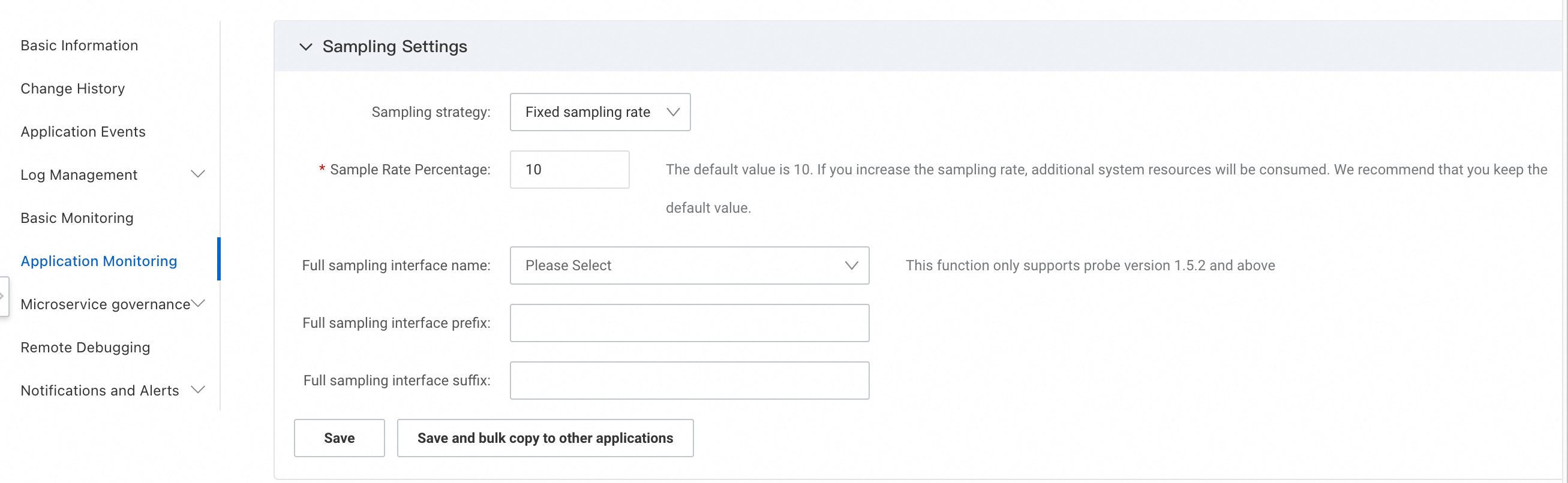Select Application Events in sidebar
Viewport: 1568px width, 483px height.
tap(83, 132)
